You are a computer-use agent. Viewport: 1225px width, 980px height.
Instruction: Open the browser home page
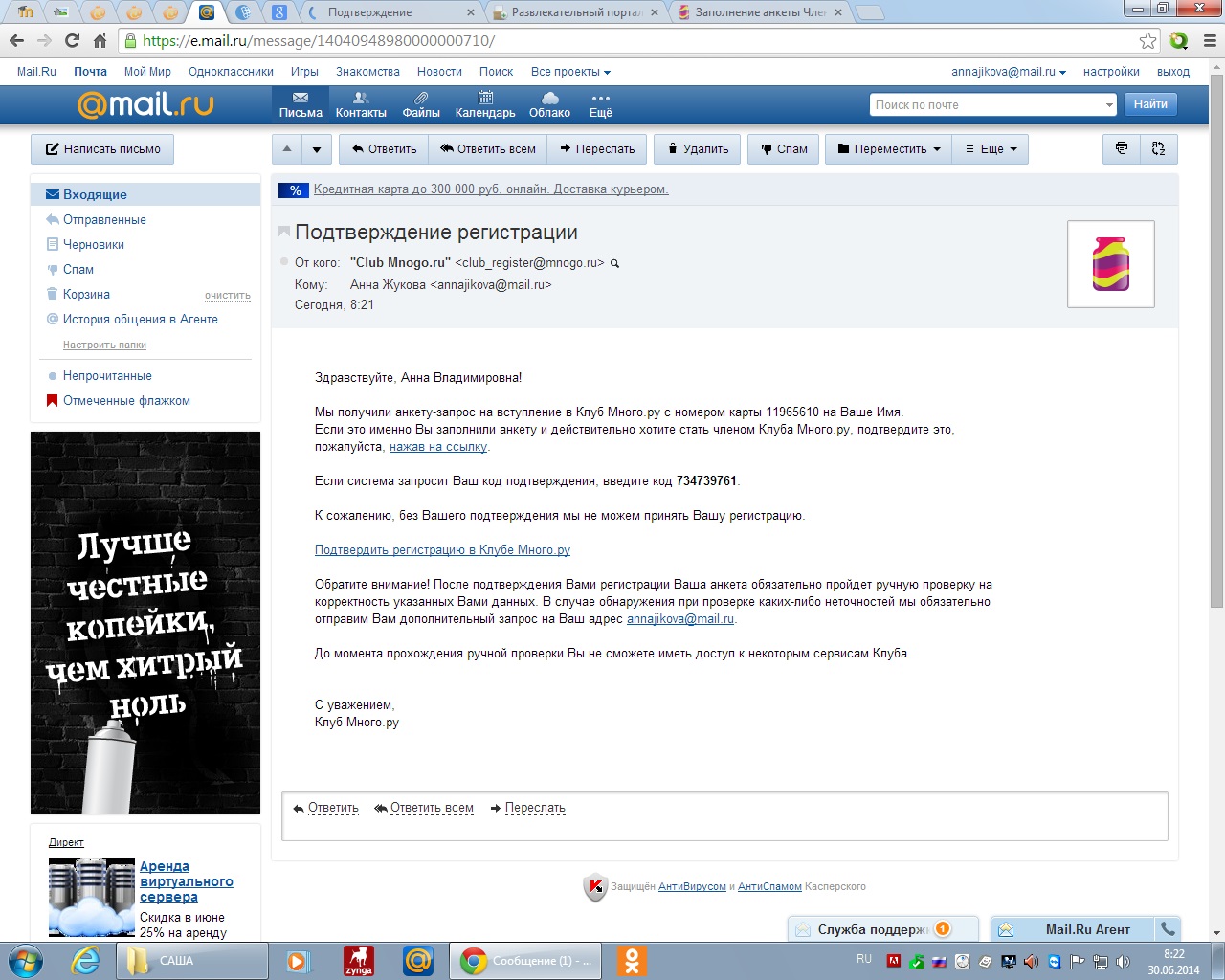click(100, 40)
